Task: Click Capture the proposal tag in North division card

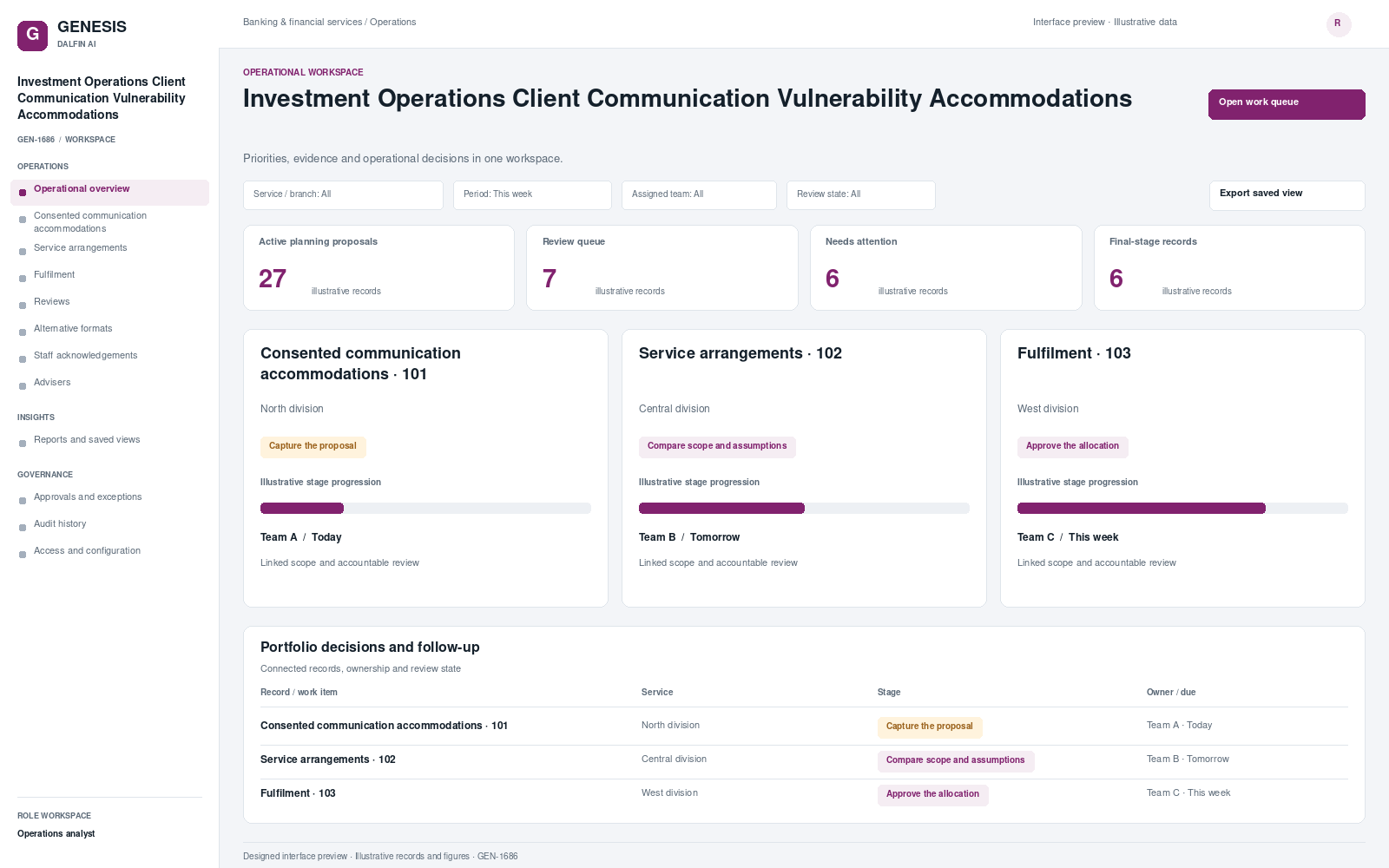Action: (313, 446)
